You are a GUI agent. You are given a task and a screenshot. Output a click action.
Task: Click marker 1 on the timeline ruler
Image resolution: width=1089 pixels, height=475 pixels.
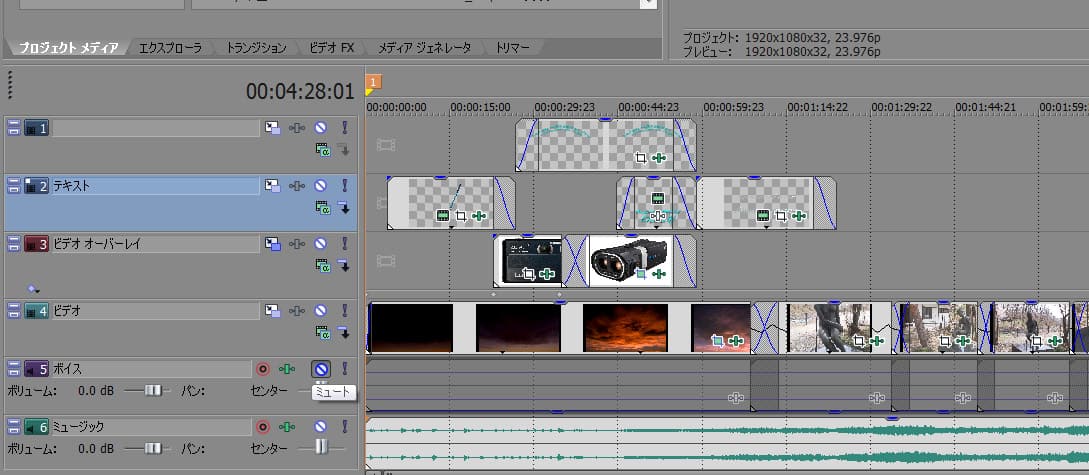pyautogui.click(x=373, y=82)
